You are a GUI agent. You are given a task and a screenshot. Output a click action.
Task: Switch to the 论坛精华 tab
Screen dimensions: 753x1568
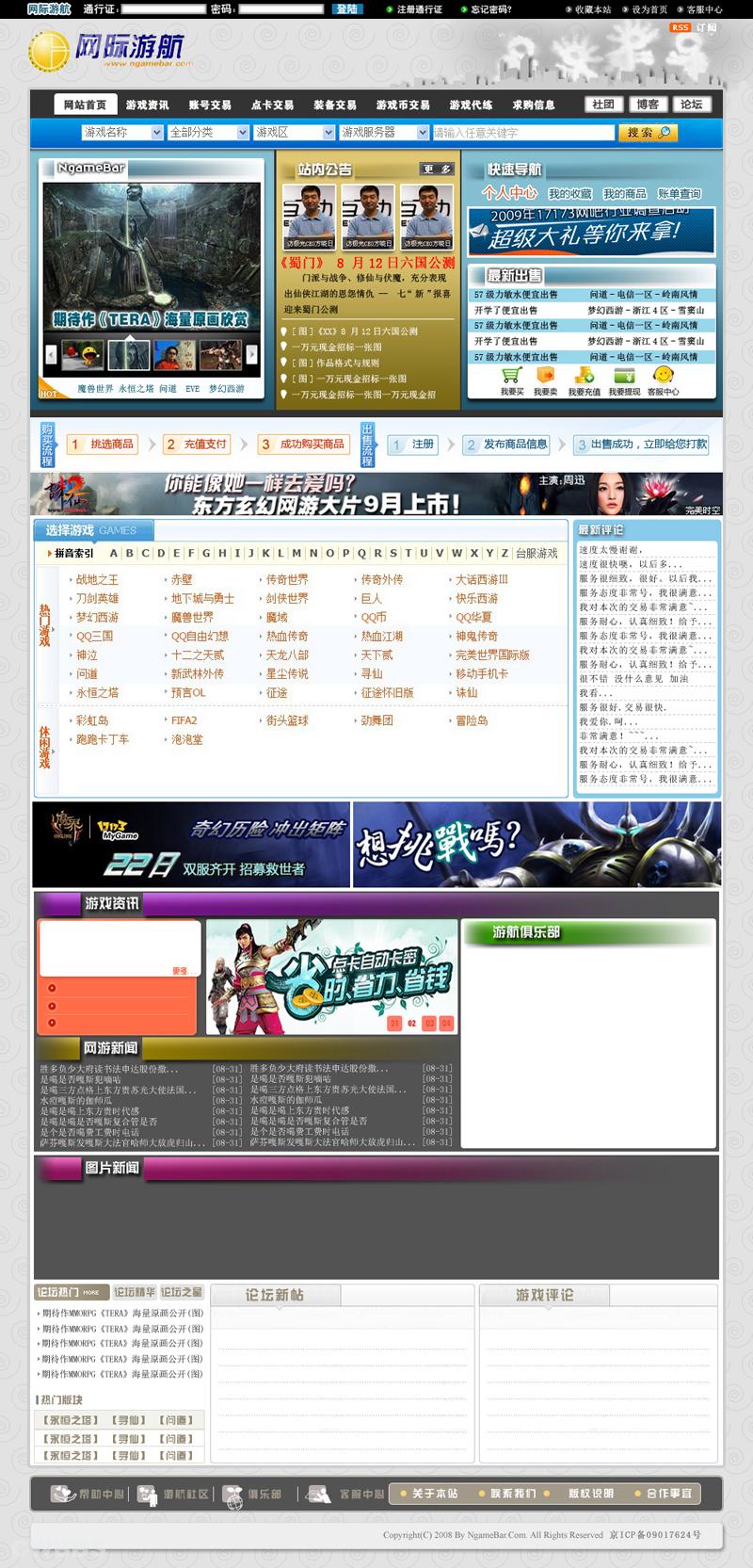[135, 1292]
